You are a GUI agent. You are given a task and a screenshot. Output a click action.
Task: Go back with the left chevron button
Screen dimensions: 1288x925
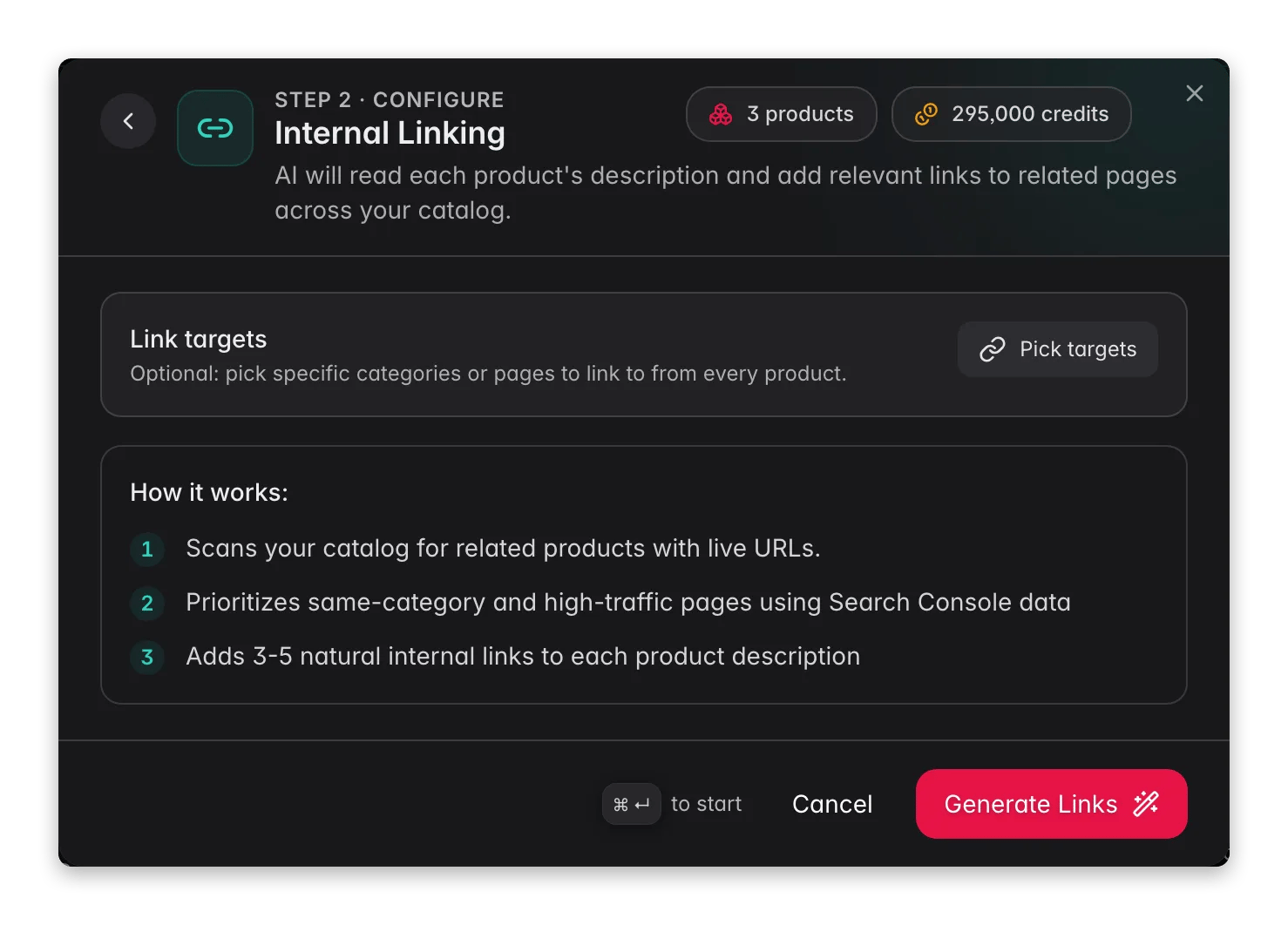point(128,121)
